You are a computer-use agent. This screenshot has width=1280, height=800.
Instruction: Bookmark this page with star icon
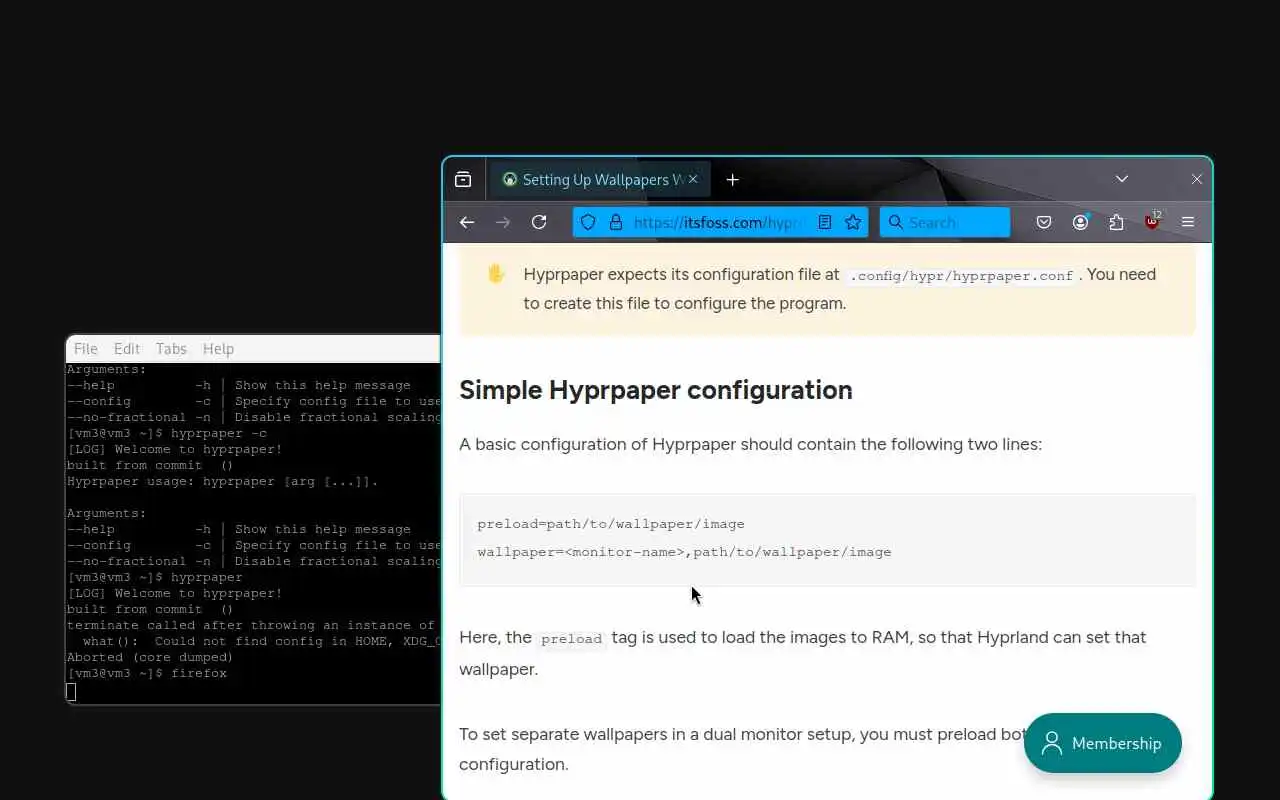853,222
